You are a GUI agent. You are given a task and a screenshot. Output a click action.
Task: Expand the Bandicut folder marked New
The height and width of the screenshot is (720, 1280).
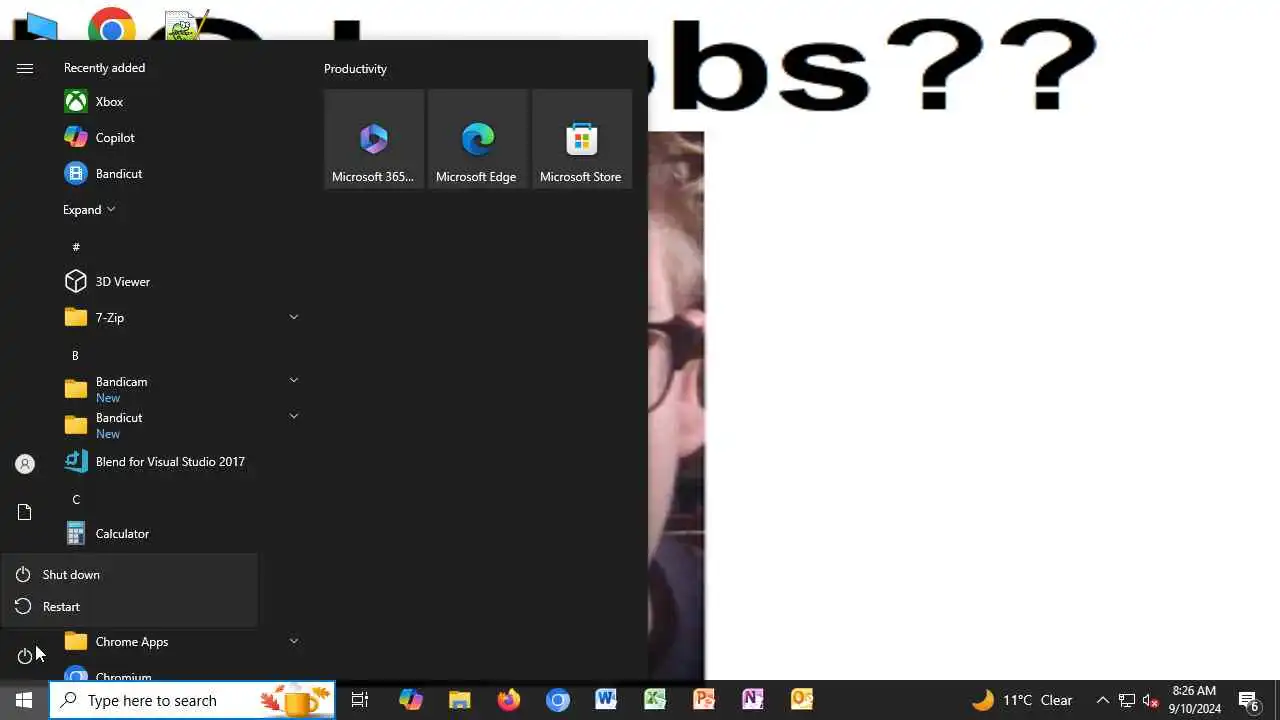180,425
